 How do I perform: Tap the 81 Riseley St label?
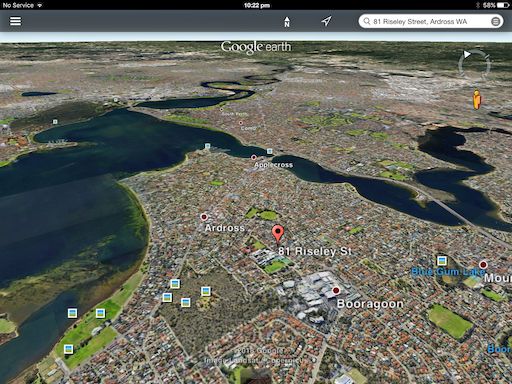click(x=315, y=251)
